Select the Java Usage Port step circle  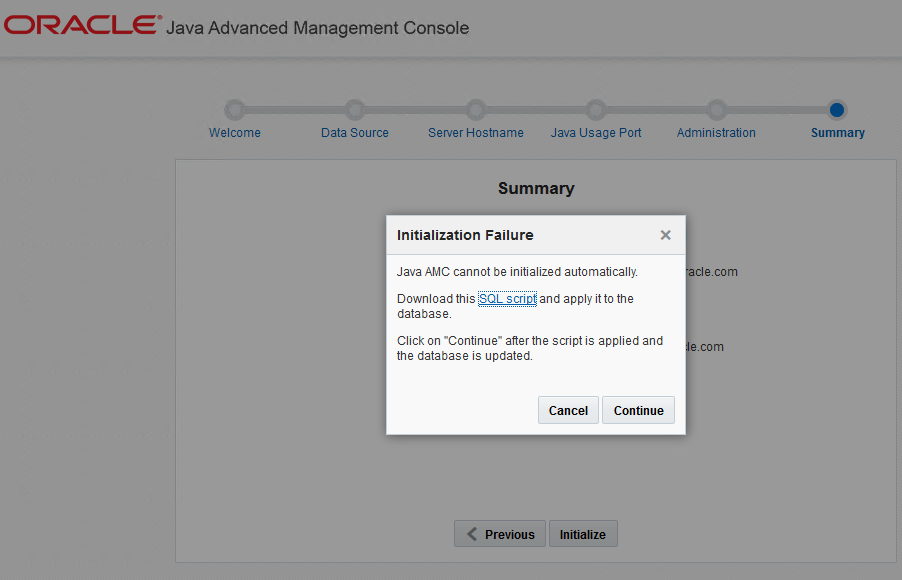596,109
